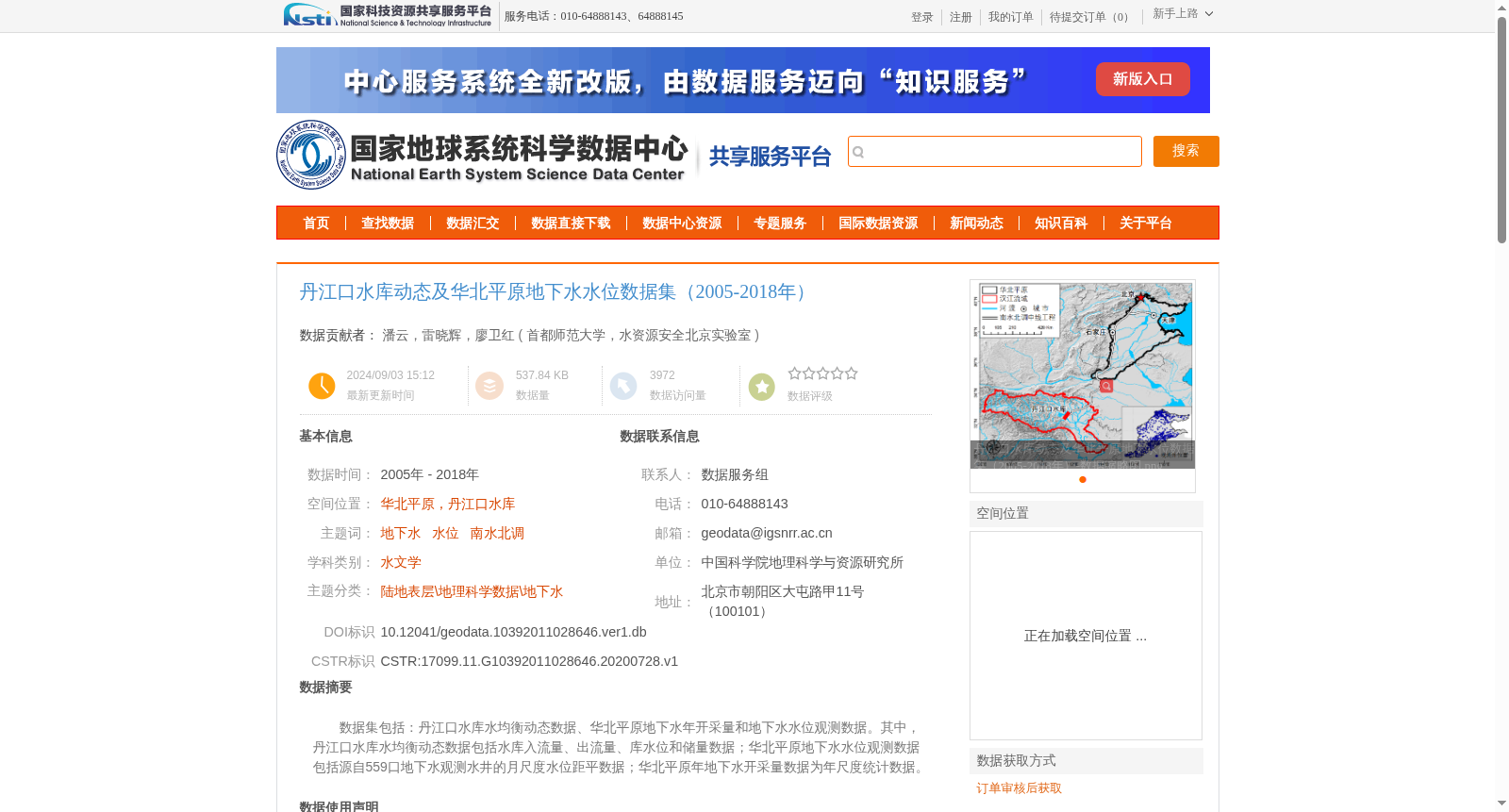The width and height of the screenshot is (1509, 812).
Task: Open the 查找数据 menu item
Action: point(388,224)
